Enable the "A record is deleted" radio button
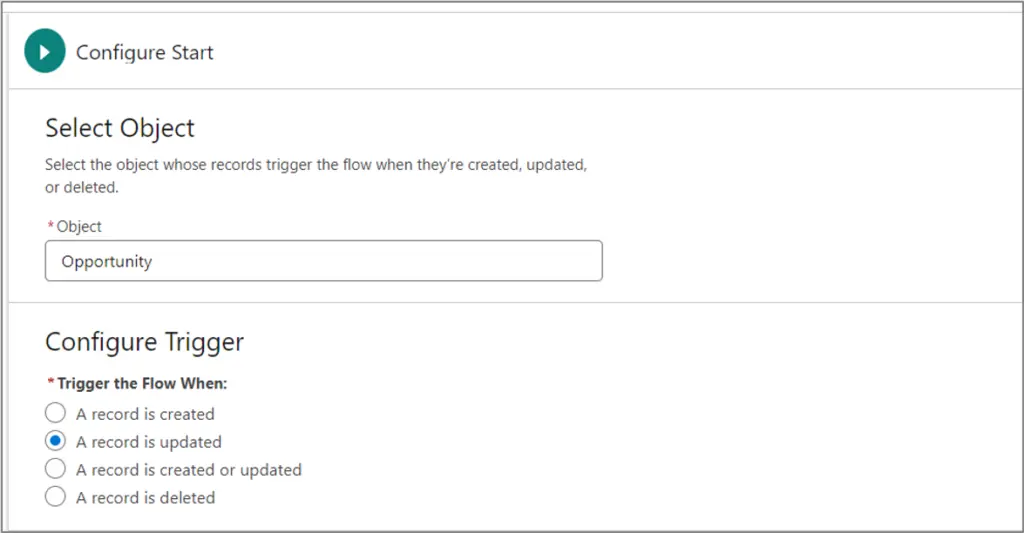The image size is (1024, 533). pyautogui.click(x=56, y=497)
